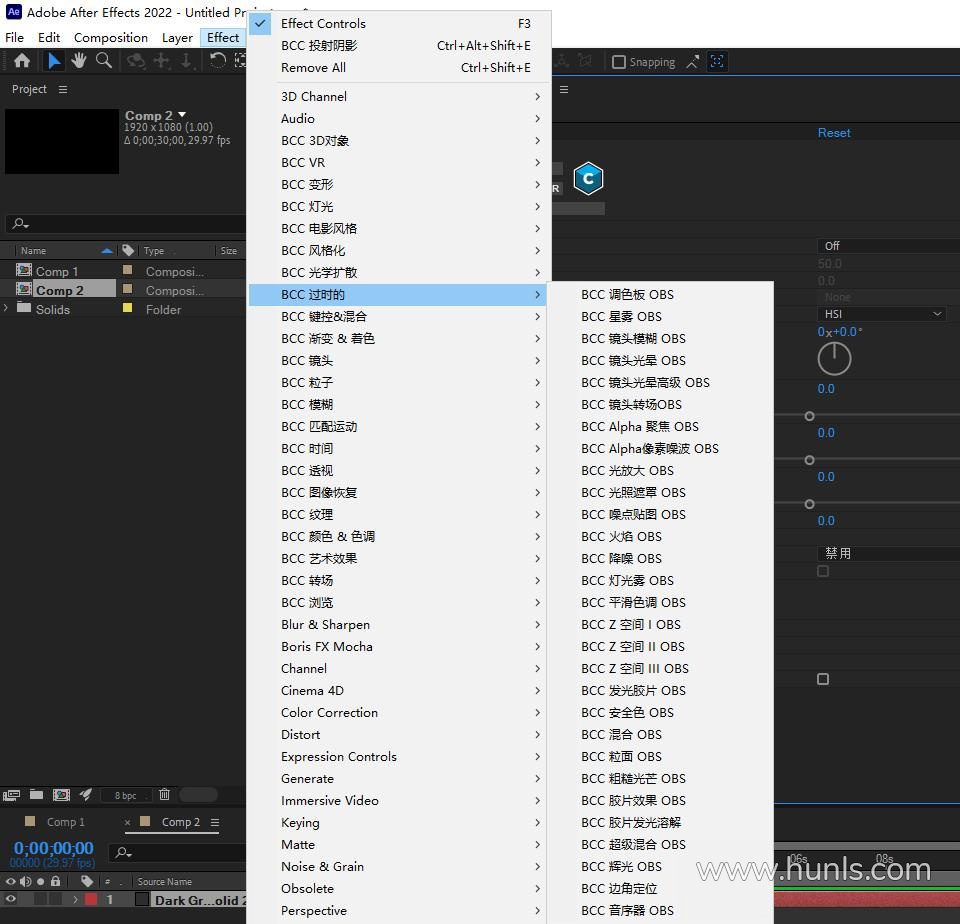Select BCC 镜头光晕 OBS effect

[x=660, y=361]
